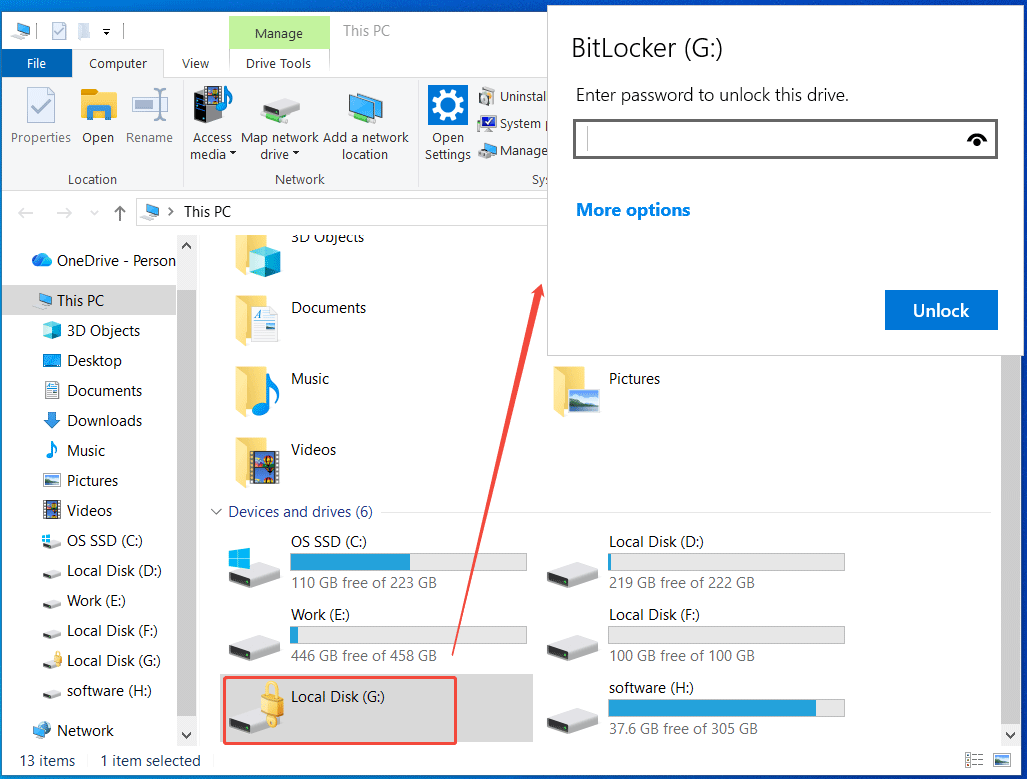The image size is (1027, 779).
Task: Select Videos in navigation pane
Action: tap(77, 511)
